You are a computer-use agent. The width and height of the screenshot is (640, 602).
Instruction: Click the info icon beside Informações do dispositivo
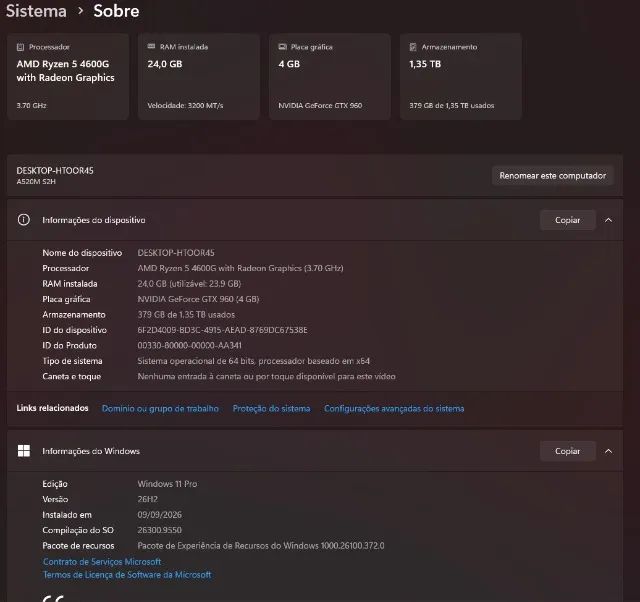tap(24, 220)
